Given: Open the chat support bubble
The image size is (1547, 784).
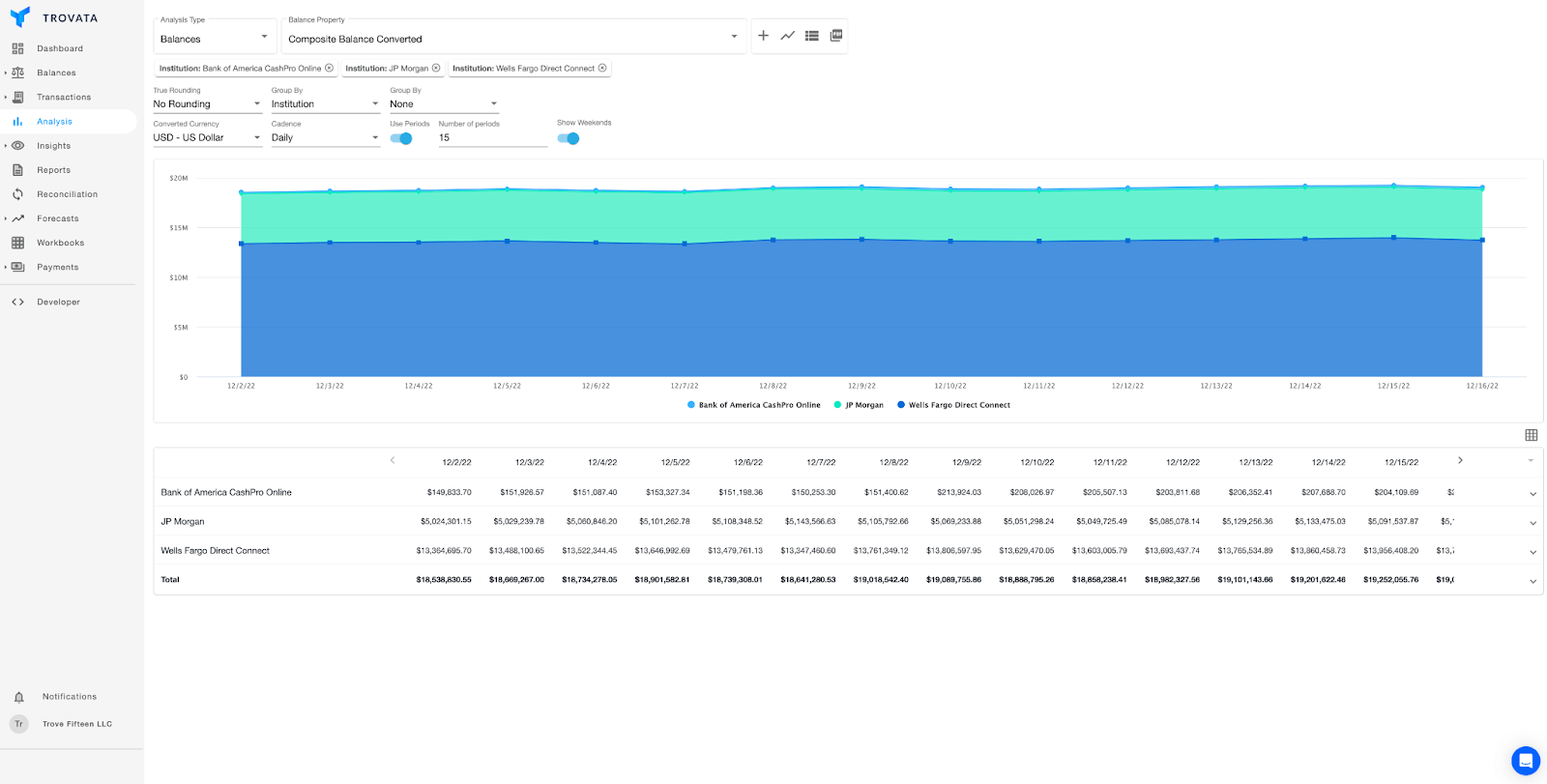Looking at the screenshot, I should coord(1525,760).
